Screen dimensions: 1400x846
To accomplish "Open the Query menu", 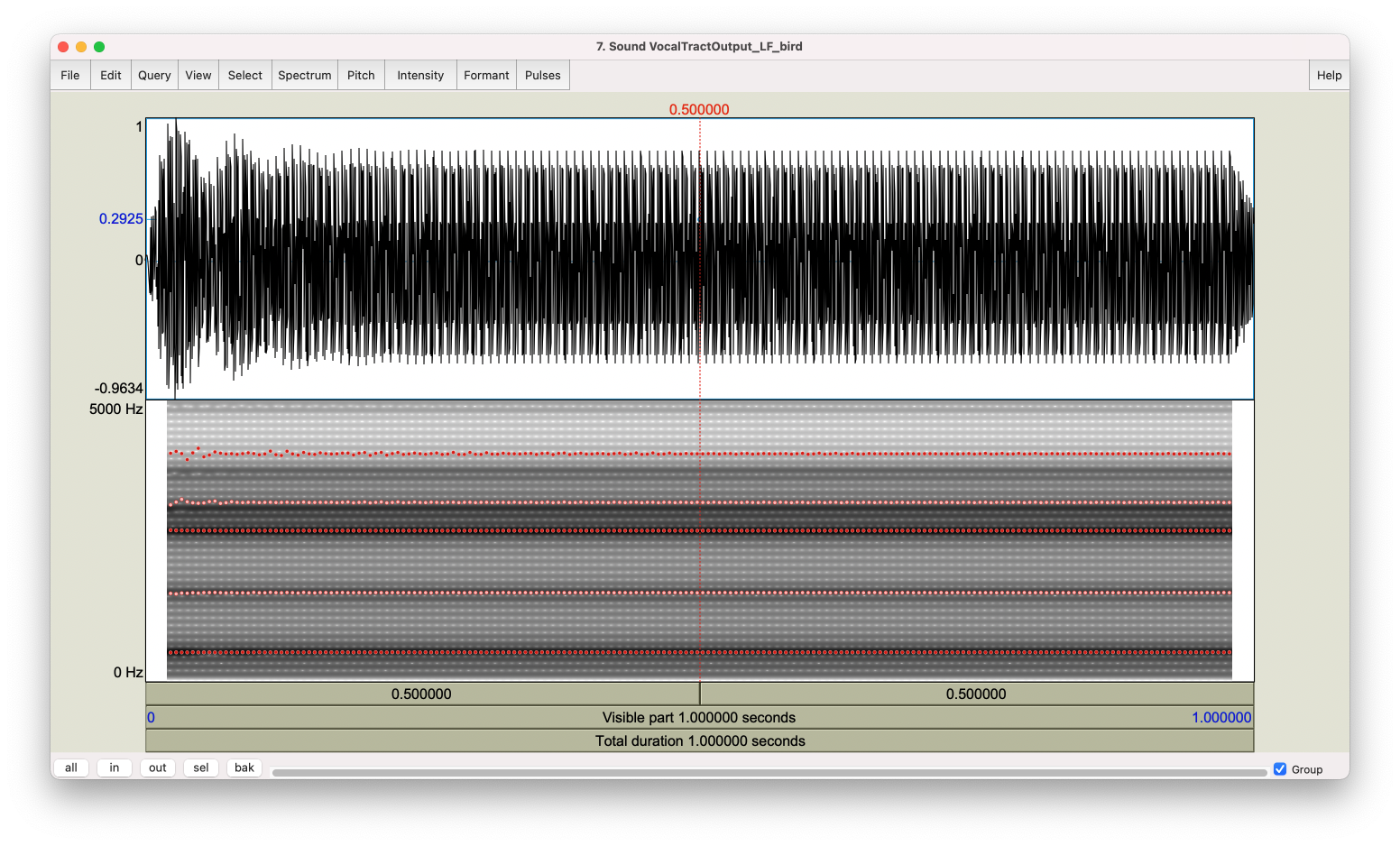I will tap(154, 76).
